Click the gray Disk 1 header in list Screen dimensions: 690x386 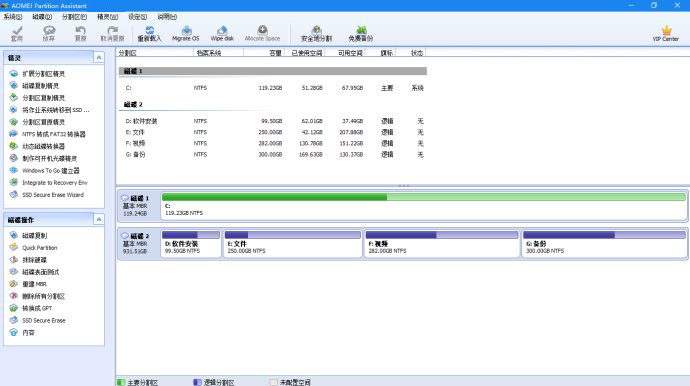272,71
